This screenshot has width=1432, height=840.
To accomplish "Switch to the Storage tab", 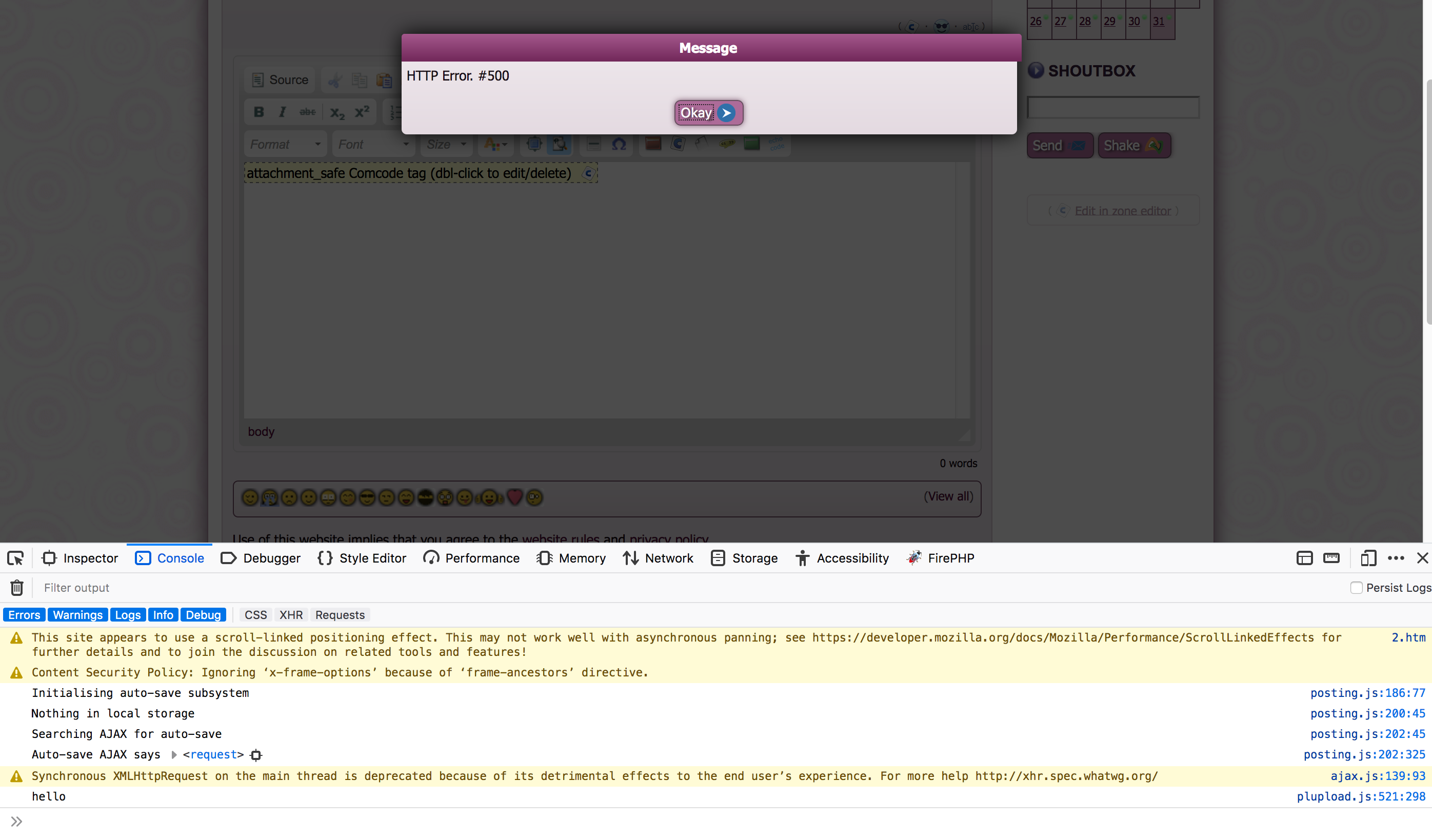I will [744, 558].
